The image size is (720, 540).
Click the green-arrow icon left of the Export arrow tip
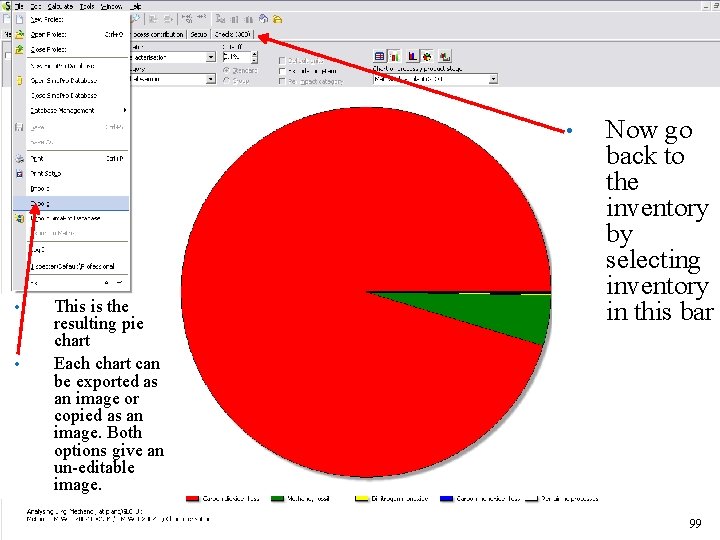pyautogui.click(x=20, y=219)
